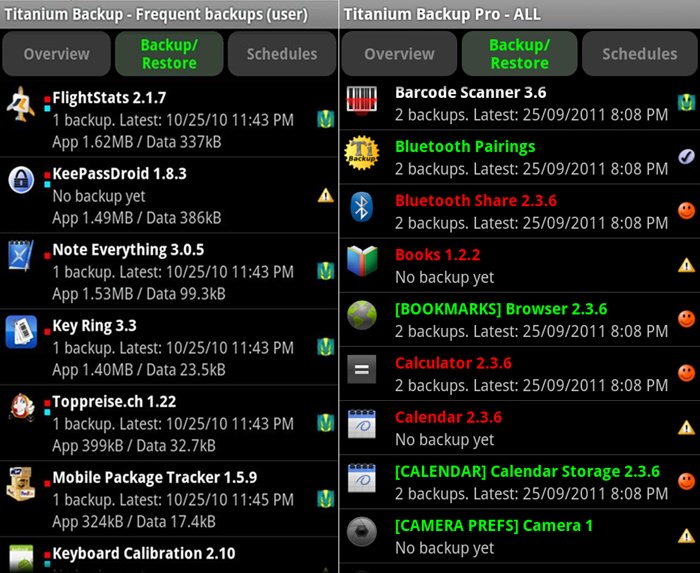Tap the warning triangle for Calendar 2.3.6

pyautogui.click(x=687, y=428)
